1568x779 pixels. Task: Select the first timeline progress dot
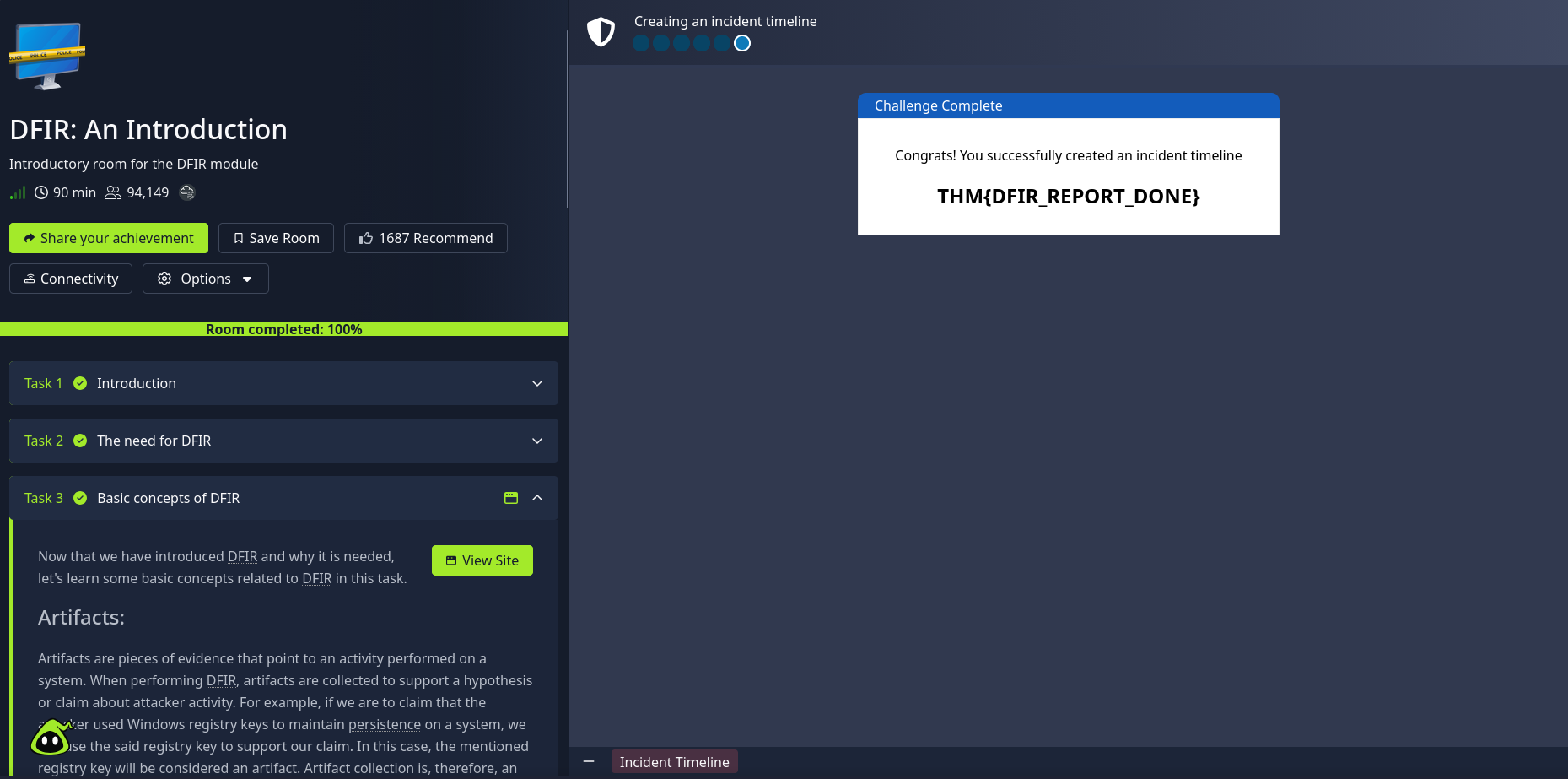coord(641,43)
